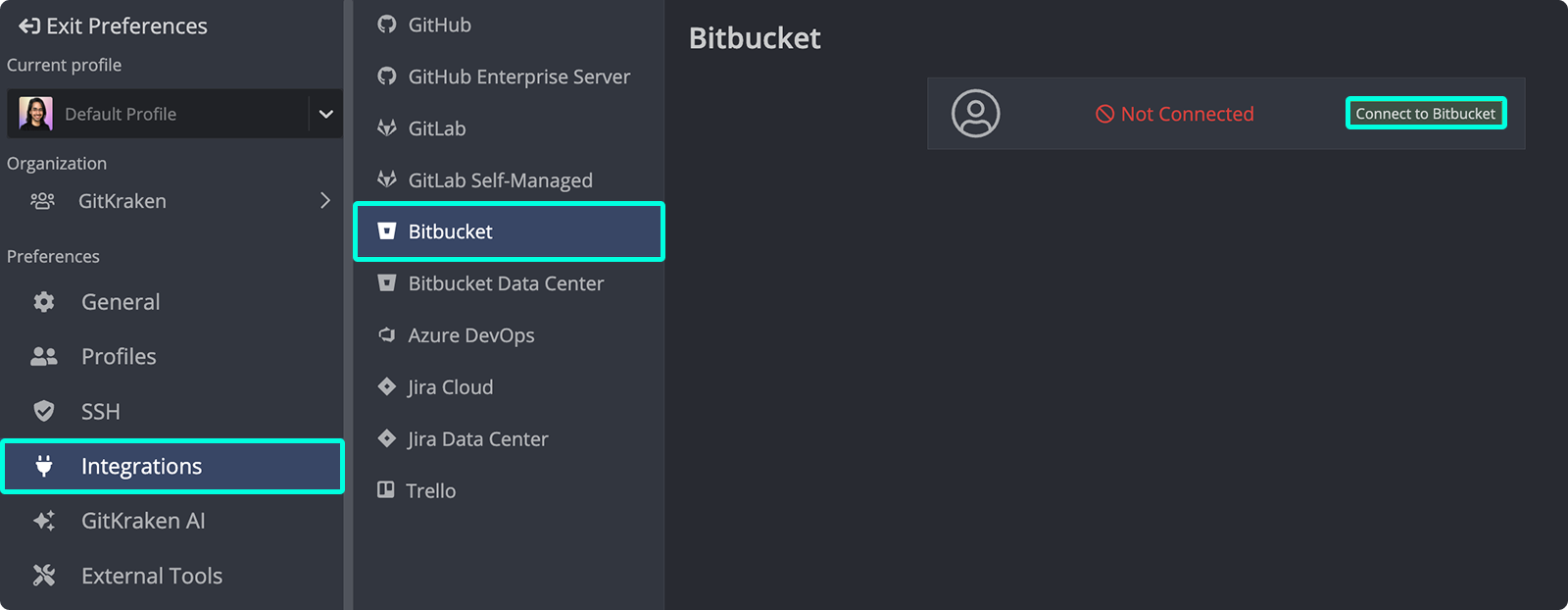Image resolution: width=1568 pixels, height=610 pixels.
Task: Click the External Tools wrench icon
Action: pyautogui.click(x=44, y=576)
